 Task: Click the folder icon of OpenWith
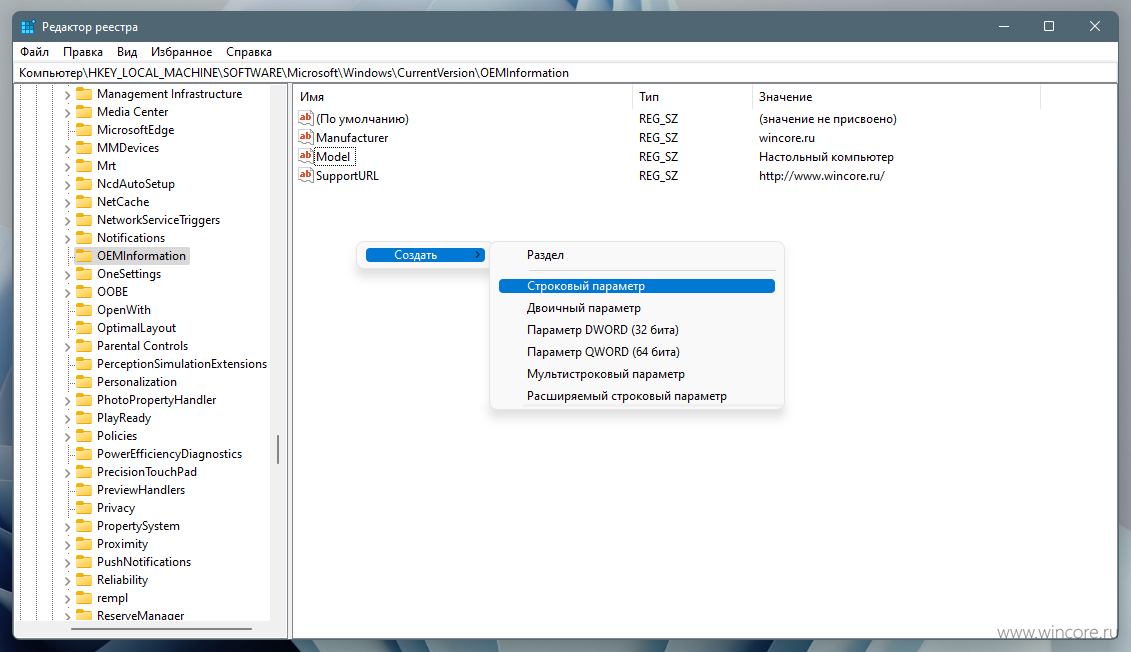[x=84, y=309]
